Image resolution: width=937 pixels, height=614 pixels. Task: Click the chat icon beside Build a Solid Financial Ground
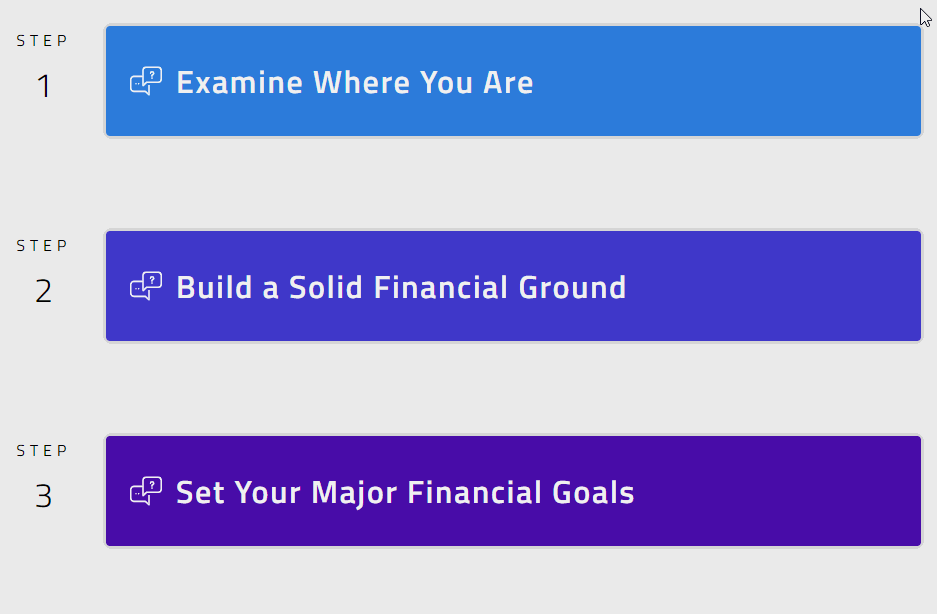click(x=146, y=287)
